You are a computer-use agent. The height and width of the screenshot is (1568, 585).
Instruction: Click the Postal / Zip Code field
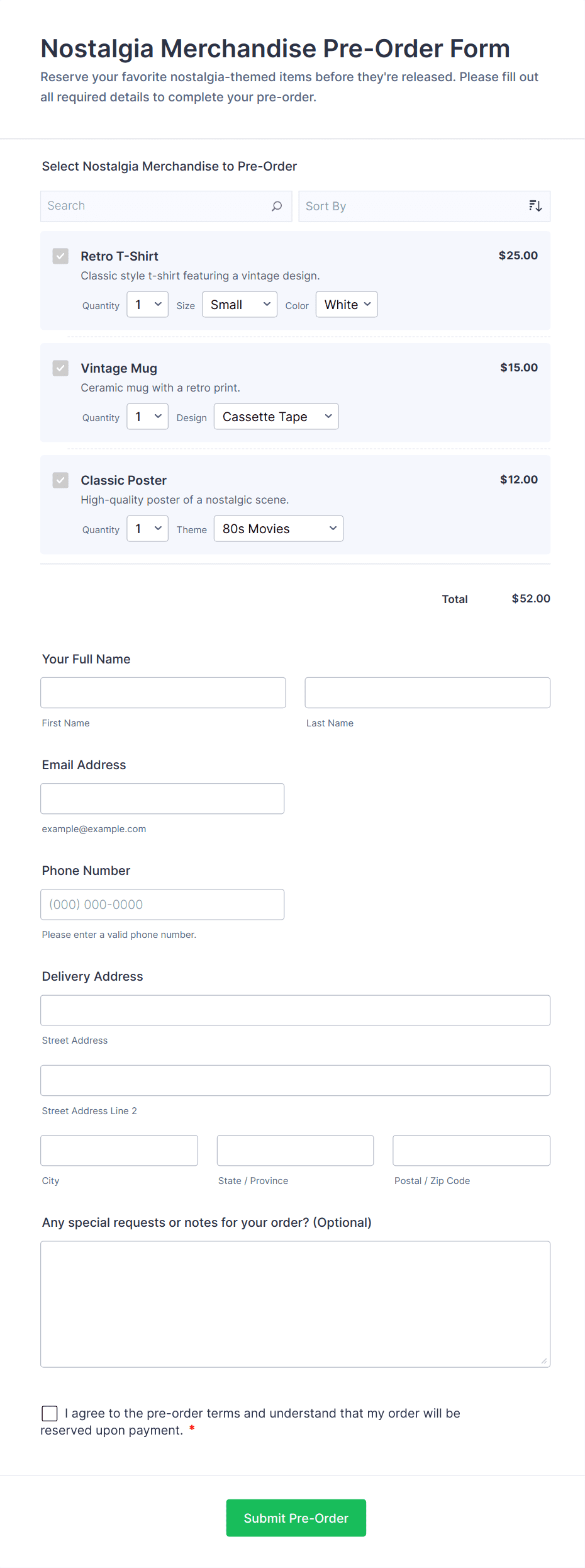[471, 1150]
